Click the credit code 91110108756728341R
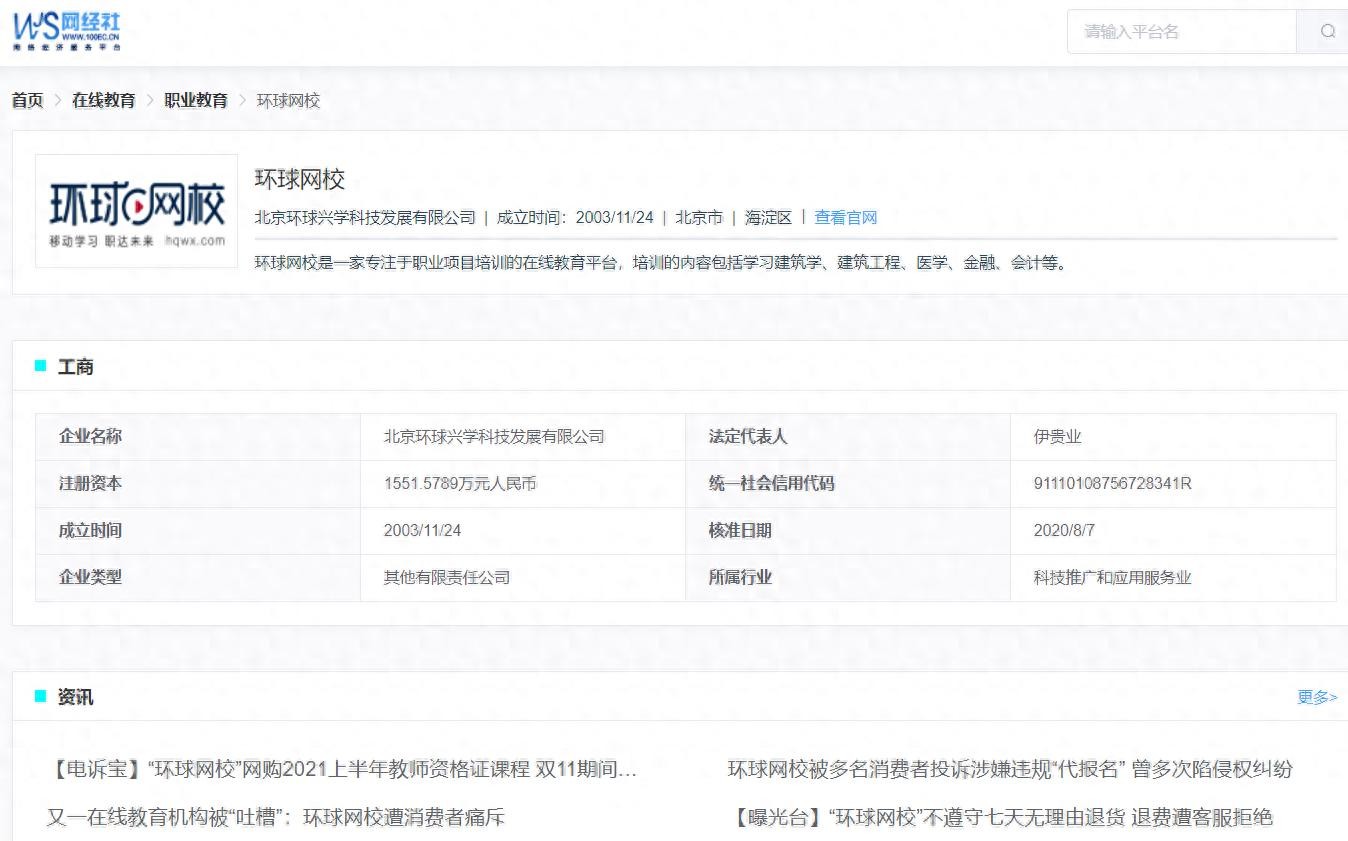The height and width of the screenshot is (841, 1348). pos(1112,484)
